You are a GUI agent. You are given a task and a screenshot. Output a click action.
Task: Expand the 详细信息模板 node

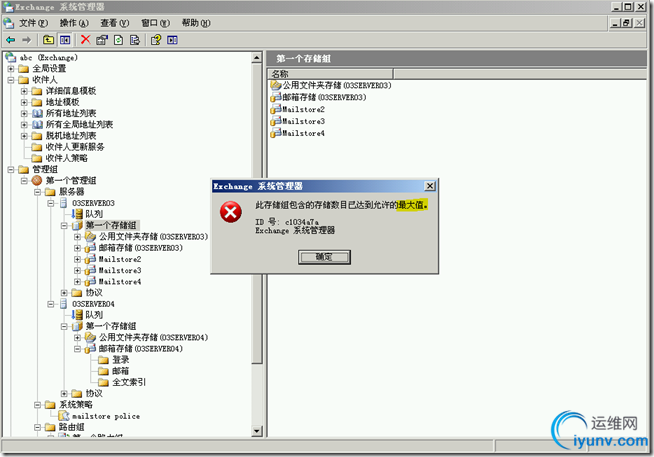24,91
